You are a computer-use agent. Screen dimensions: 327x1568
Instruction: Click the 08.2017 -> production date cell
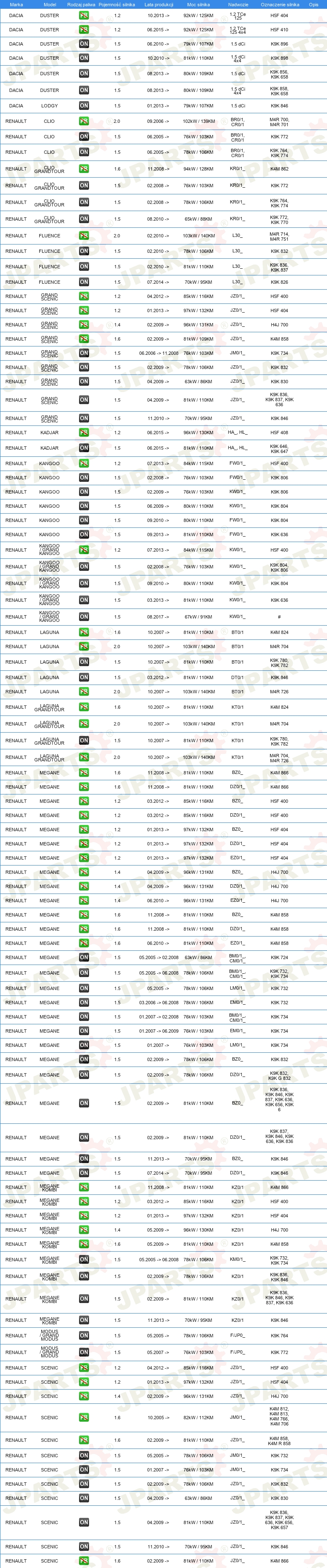point(158,616)
